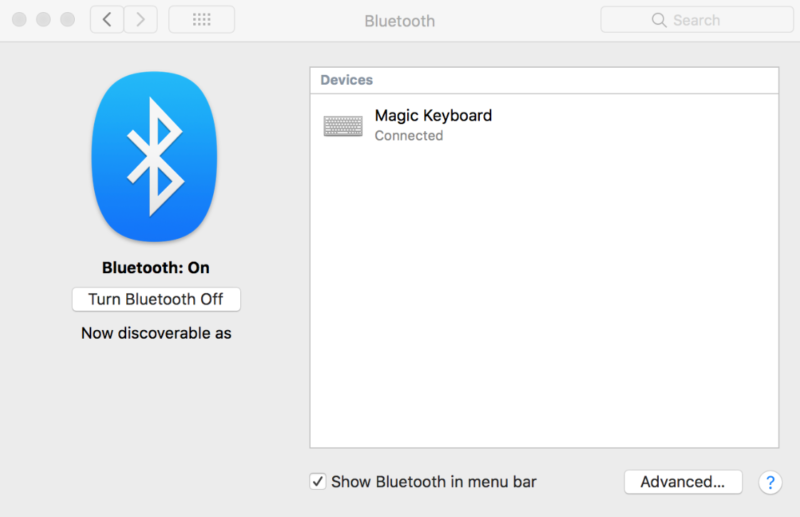800x517 pixels.
Task: Click the magnifying glass search icon
Action: click(658, 20)
